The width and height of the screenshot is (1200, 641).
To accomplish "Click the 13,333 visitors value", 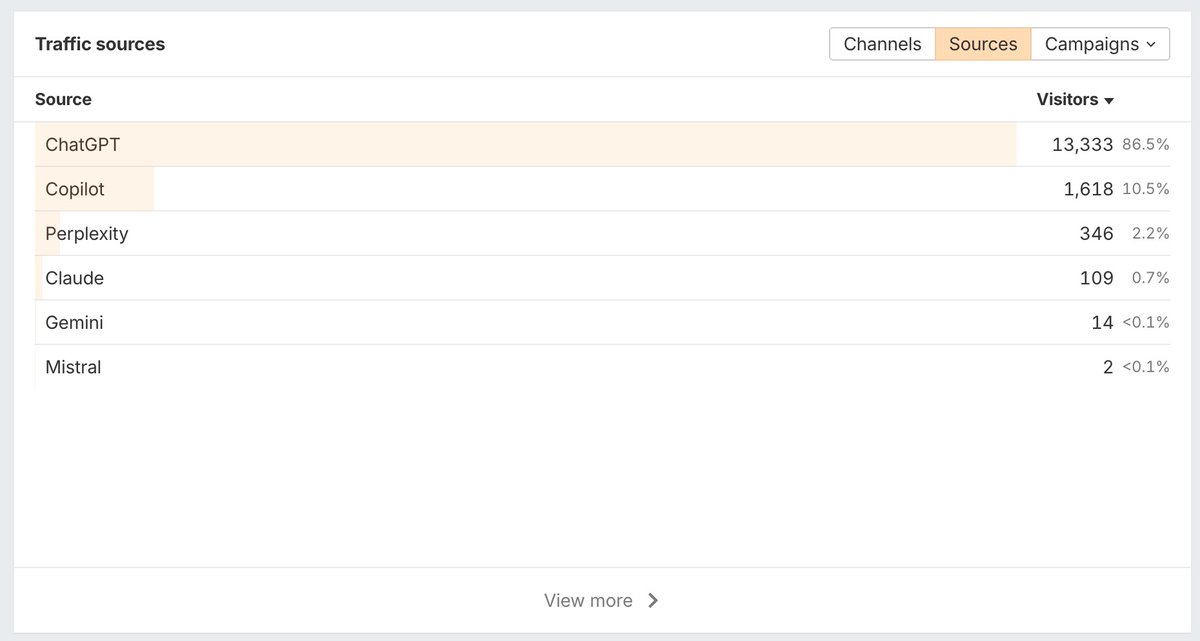I will coord(1082,145).
